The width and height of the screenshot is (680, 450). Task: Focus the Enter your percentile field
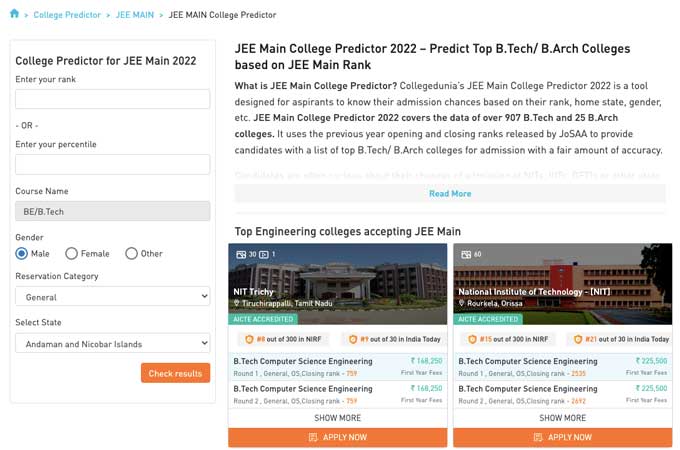[113, 164]
